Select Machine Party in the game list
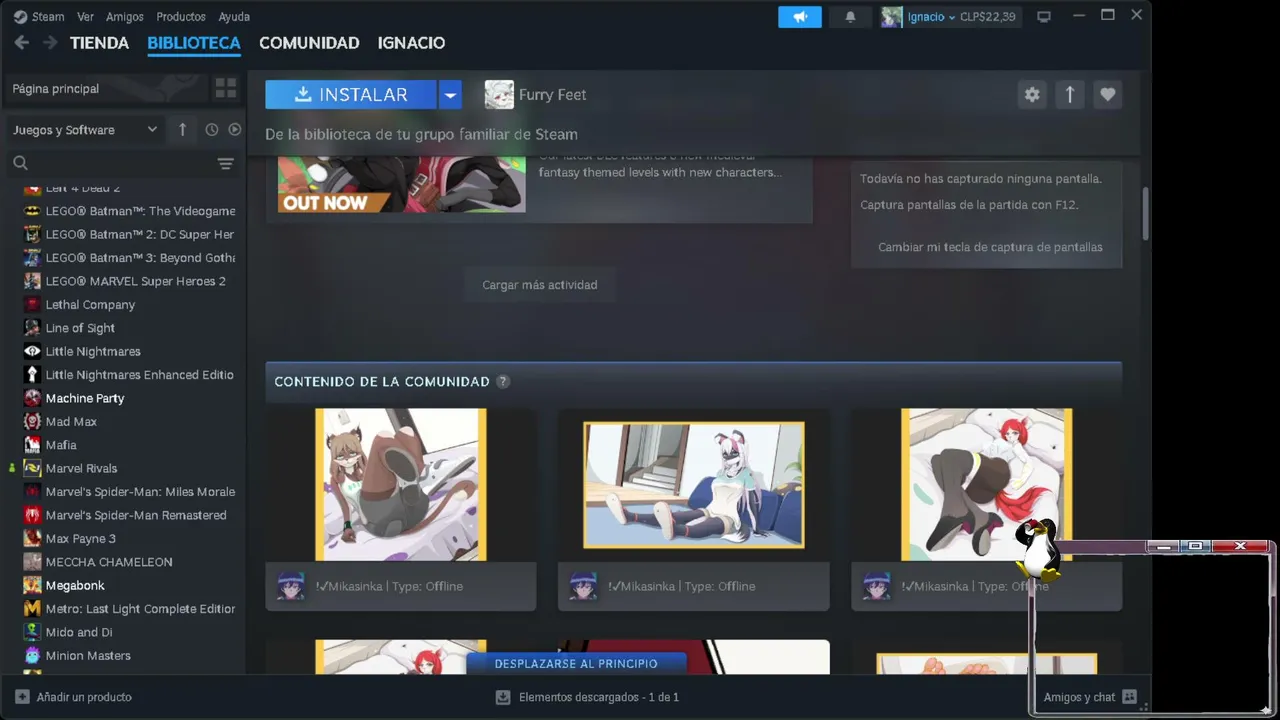This screenshot has height=720, width=1280. [x=85, y=398]
